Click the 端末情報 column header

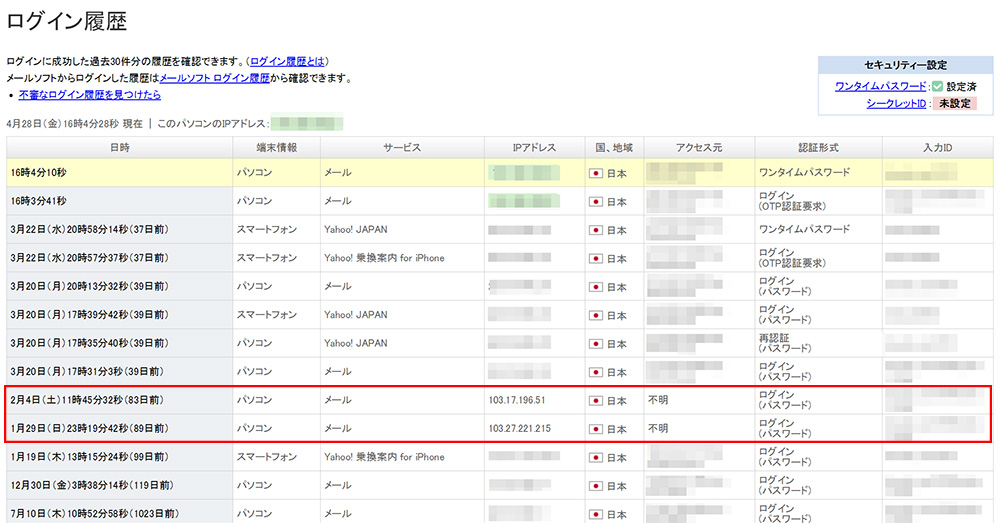tap(276, 147)
